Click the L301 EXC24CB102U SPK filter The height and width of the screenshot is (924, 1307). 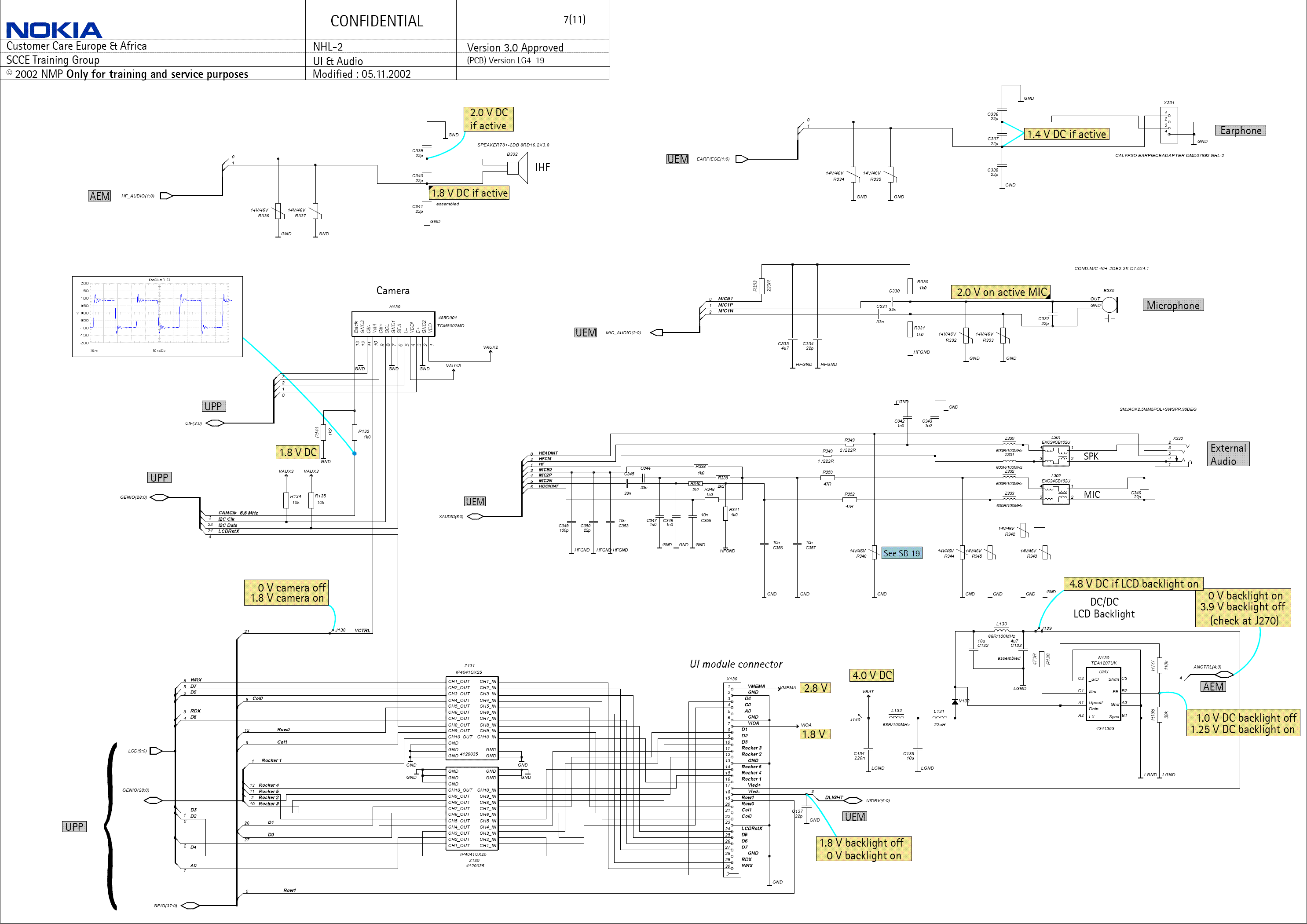[1056, 457]
